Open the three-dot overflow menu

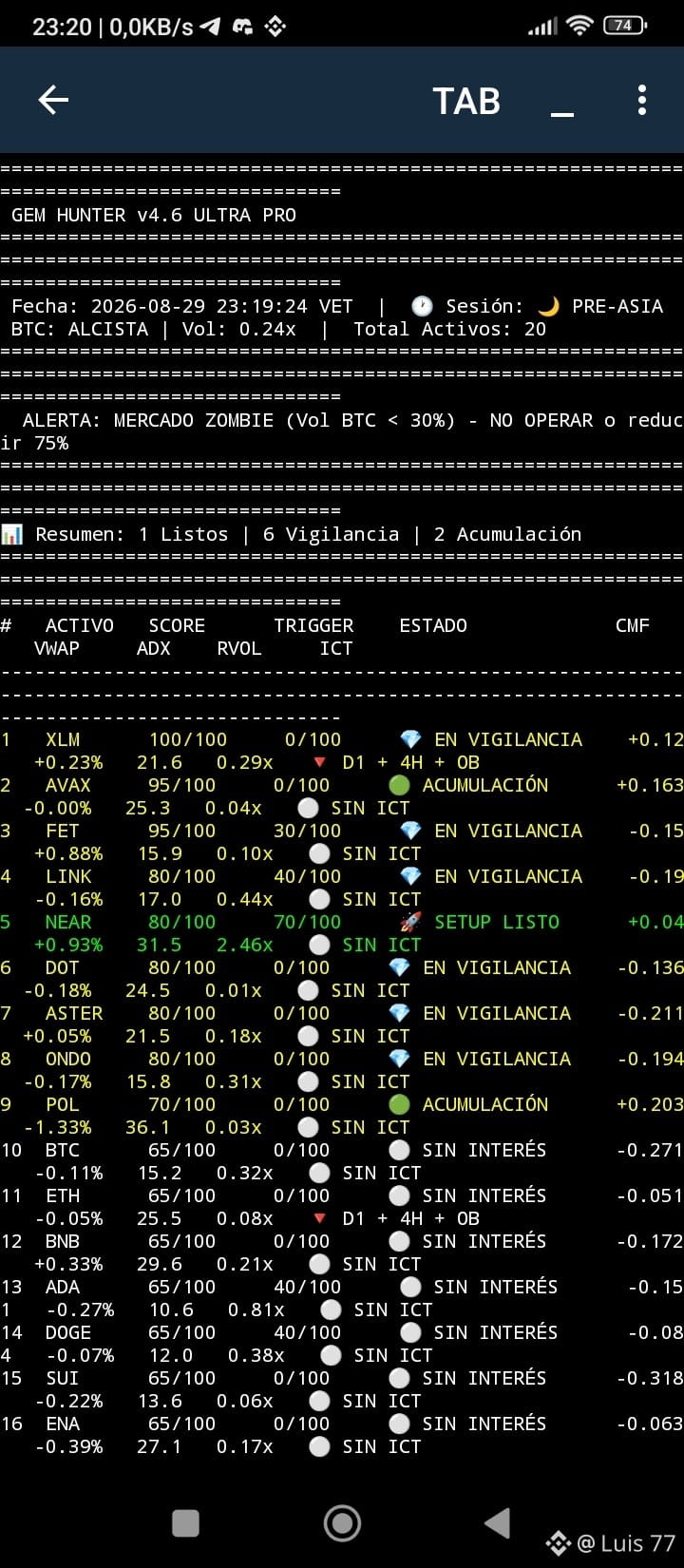click(642, 100)
